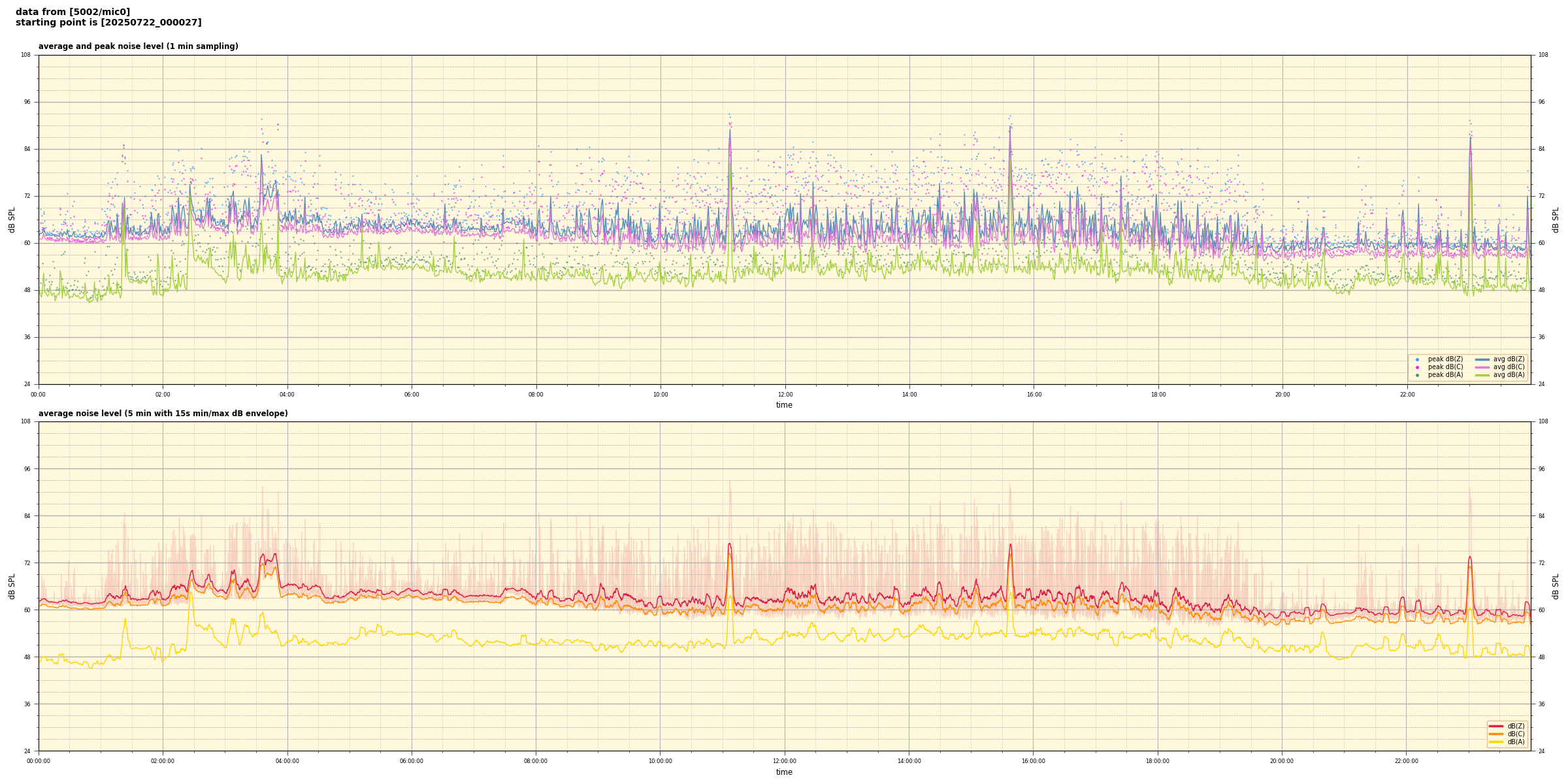The height and width of the screenshot is (784, 1568).
Task: Click the peak dB(Z) legend marker
Action: click(x=1417, y=359)
